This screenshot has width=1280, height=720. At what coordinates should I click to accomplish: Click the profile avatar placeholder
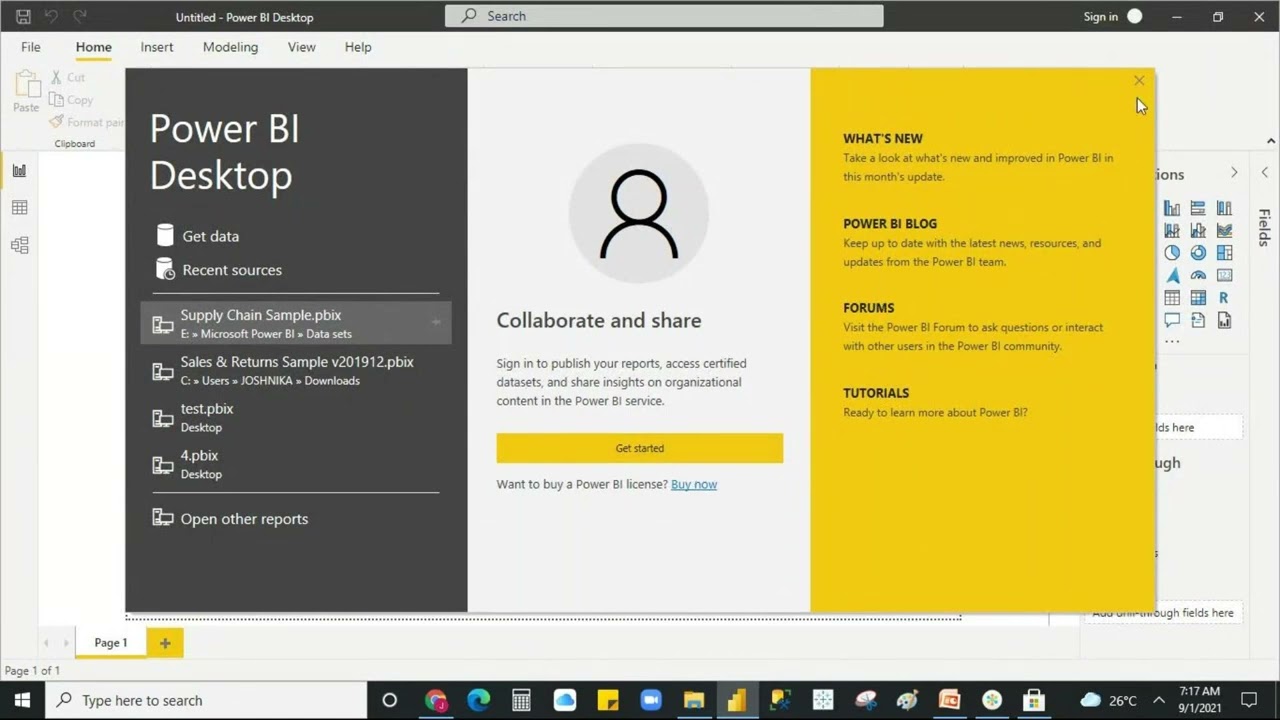coord(639,213)
